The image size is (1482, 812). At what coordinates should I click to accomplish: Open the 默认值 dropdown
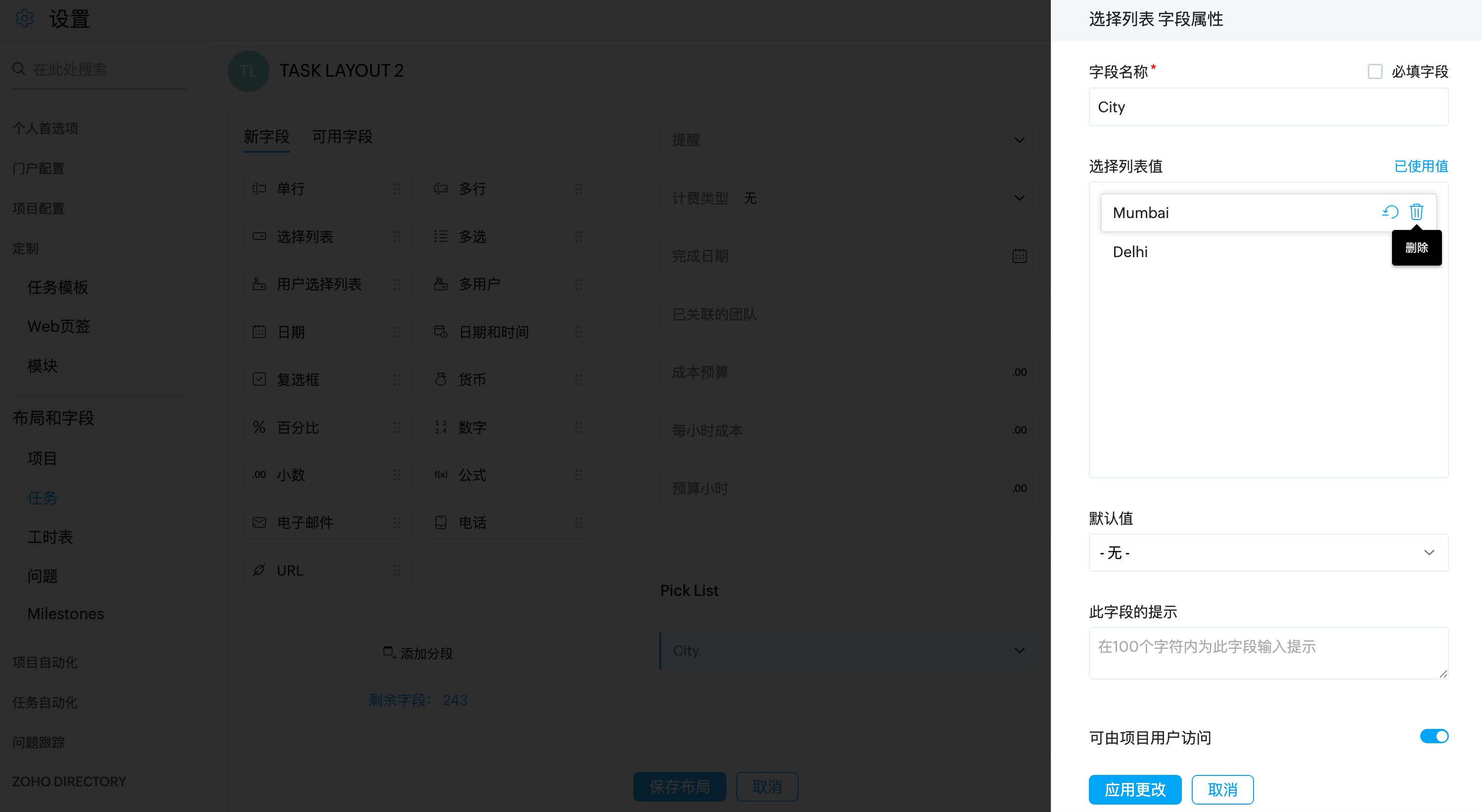point(1268,552)
